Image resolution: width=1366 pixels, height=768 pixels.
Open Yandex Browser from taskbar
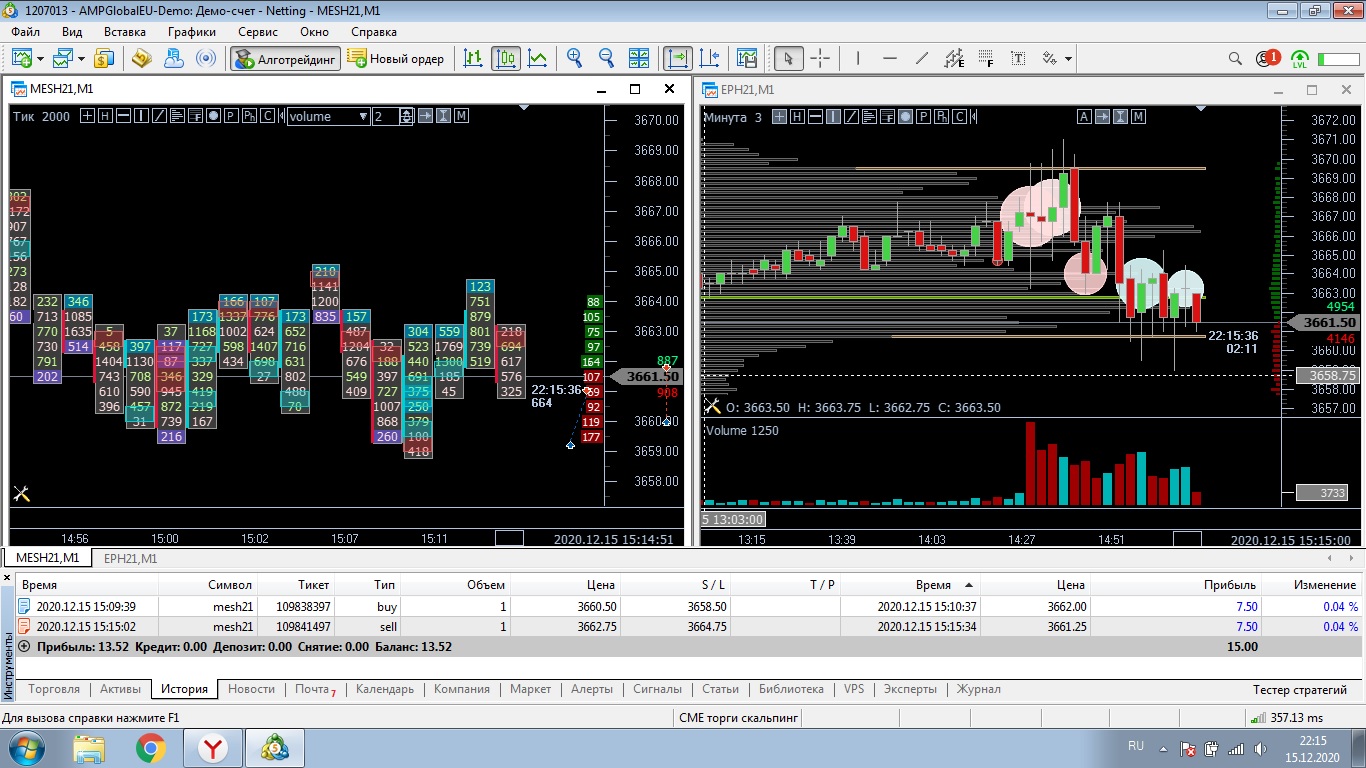[x=213, y=747]
